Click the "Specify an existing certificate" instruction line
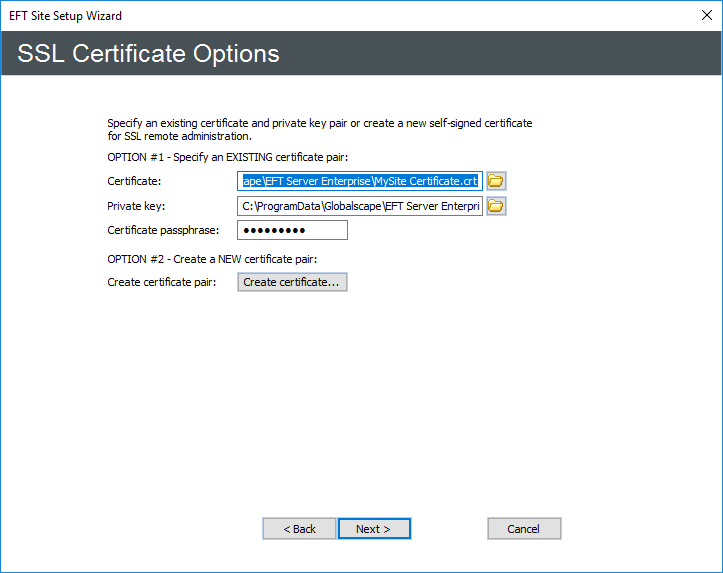The height and width of the screenshot is (573, 723). [x=319, y=123]
